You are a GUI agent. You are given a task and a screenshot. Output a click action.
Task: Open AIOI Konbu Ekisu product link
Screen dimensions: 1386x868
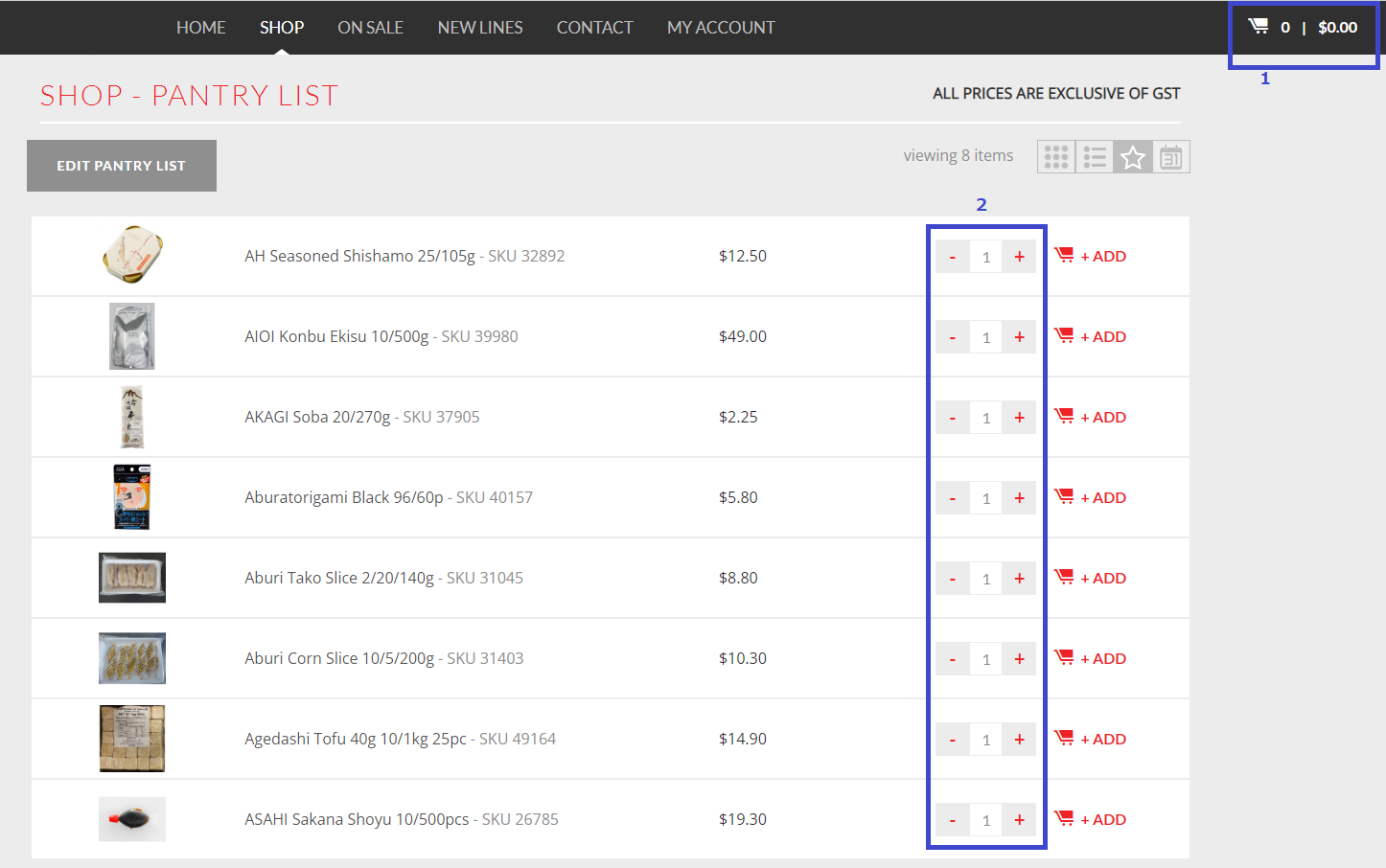tap(381, 336)
